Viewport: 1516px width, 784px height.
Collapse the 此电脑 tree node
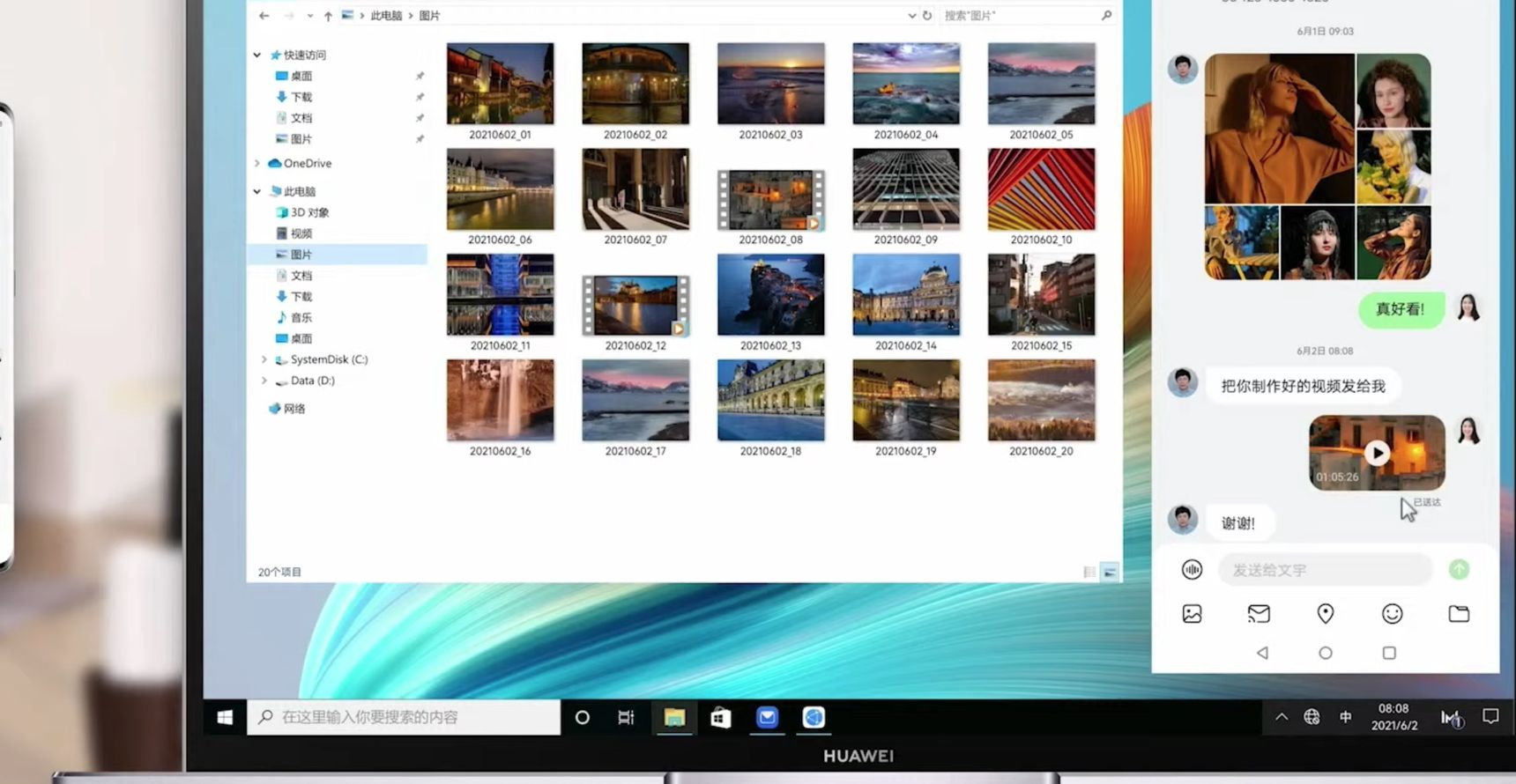tap(256, 191)
